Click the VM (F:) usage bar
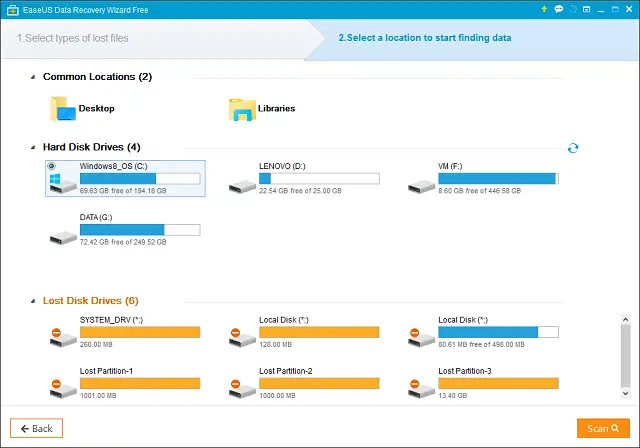 click(x=498, y=178)
